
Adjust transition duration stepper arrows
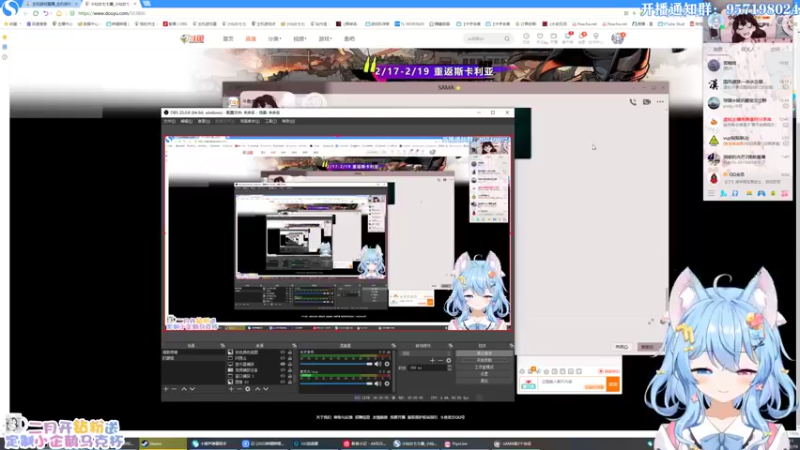(449, 368)
